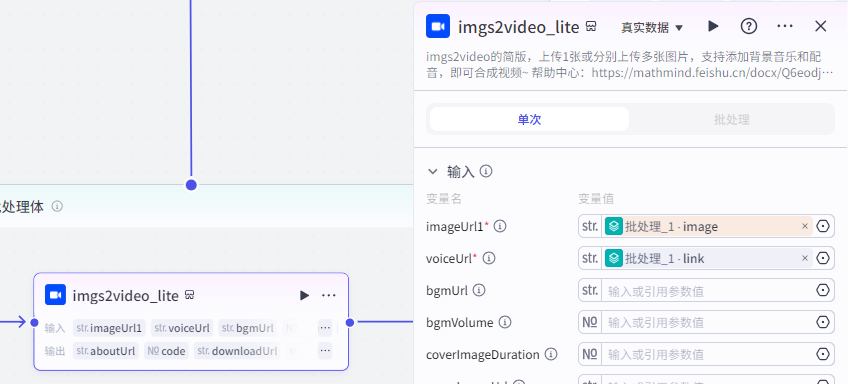Click the code output chip on node
Image resolution: width=848 pixels, height=384 pixels.
pyautogui.click(x=167, y=351)
